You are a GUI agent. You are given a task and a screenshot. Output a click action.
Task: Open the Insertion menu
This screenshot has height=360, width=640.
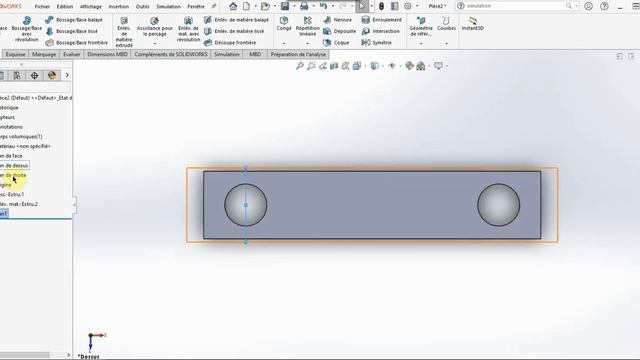(x=118, y=7)
